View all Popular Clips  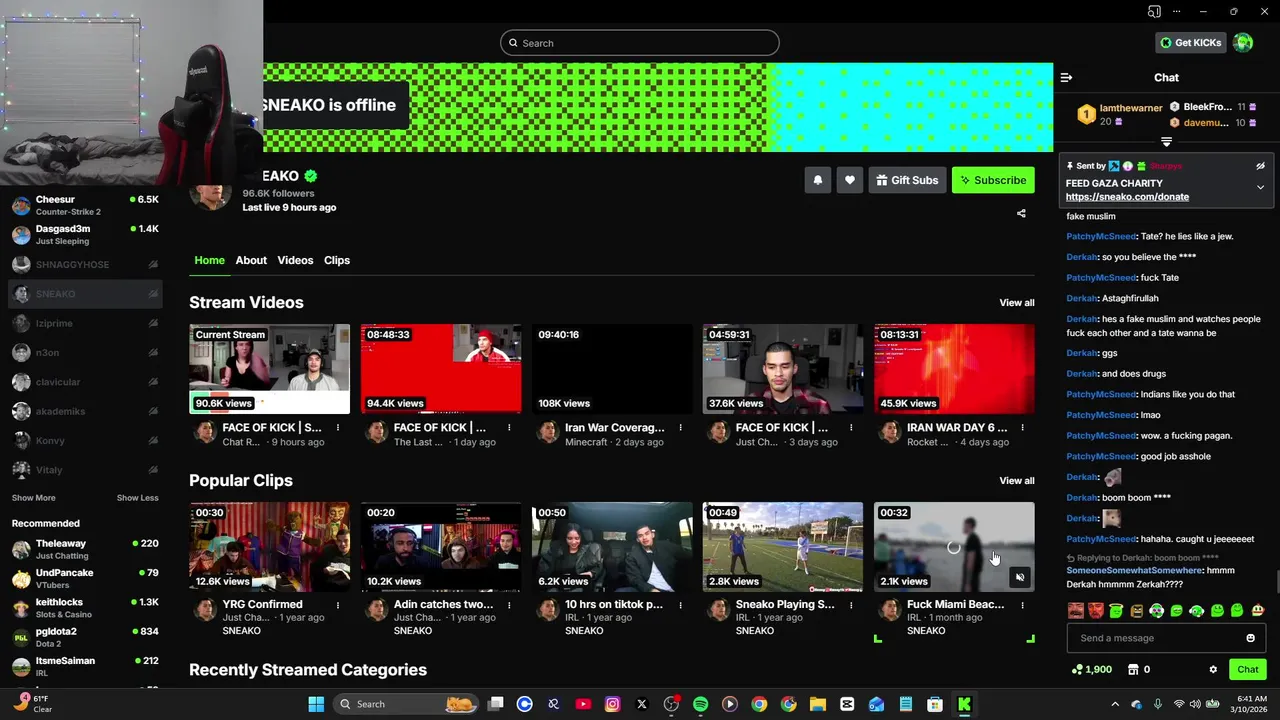1017,481
